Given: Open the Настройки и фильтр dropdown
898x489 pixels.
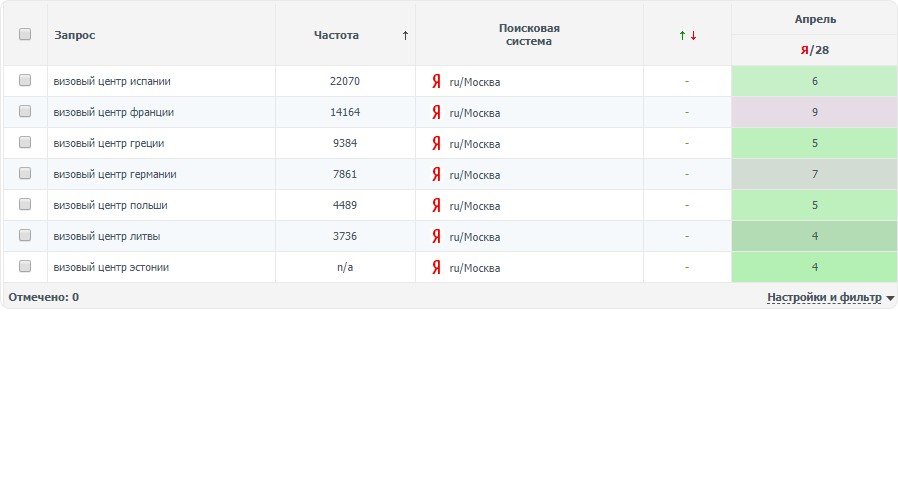Looking at the screenshot, I should click(x=830, y=297).
